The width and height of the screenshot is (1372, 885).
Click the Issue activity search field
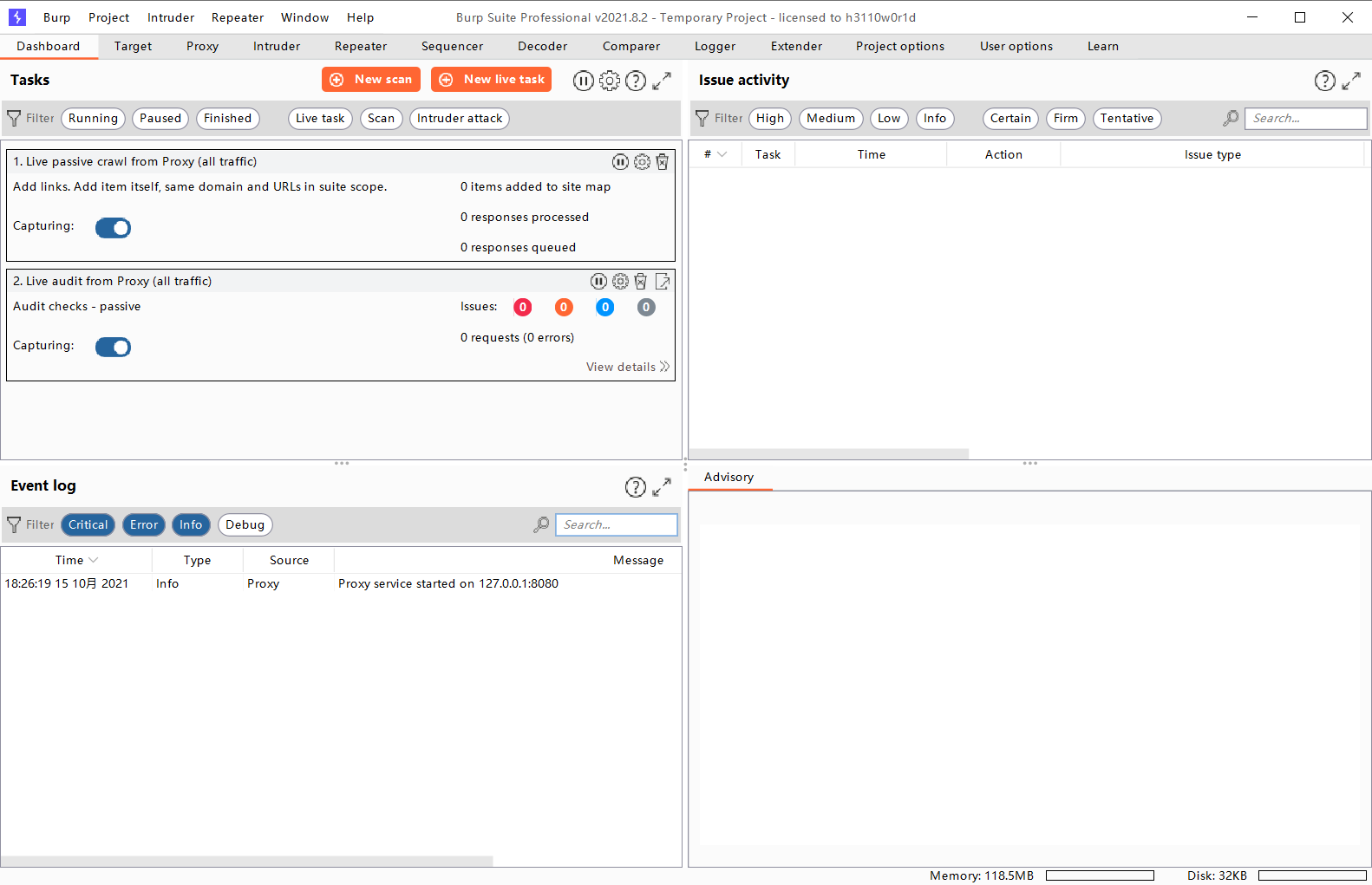(x=1305, y=119)
